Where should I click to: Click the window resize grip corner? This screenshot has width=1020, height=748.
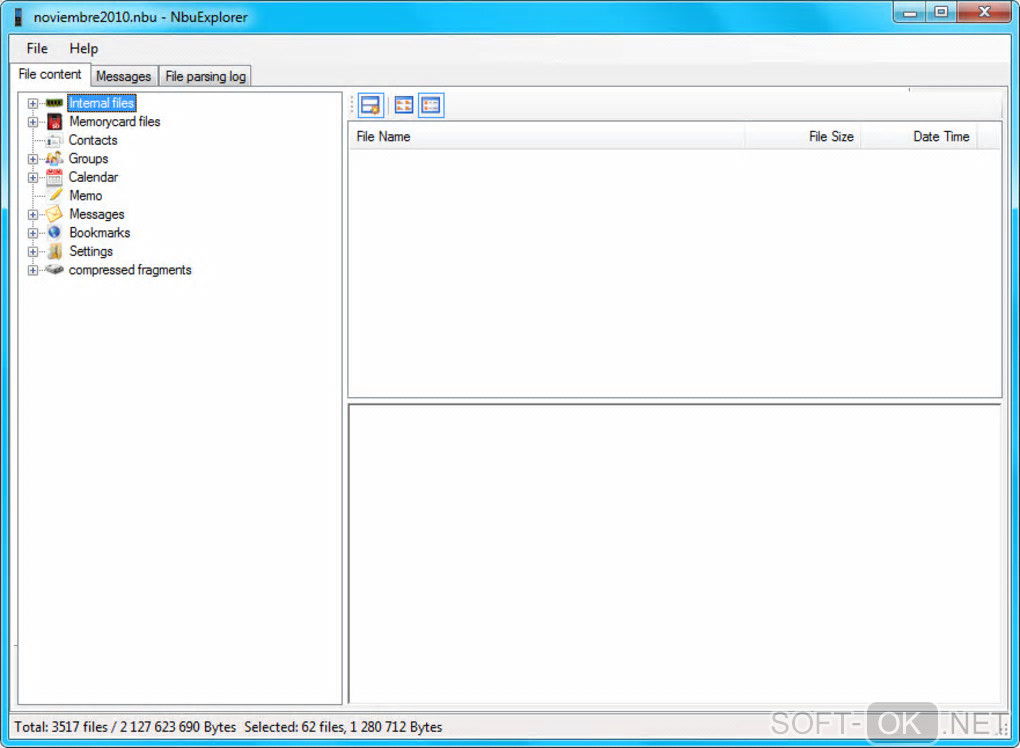pos(1002,730)
